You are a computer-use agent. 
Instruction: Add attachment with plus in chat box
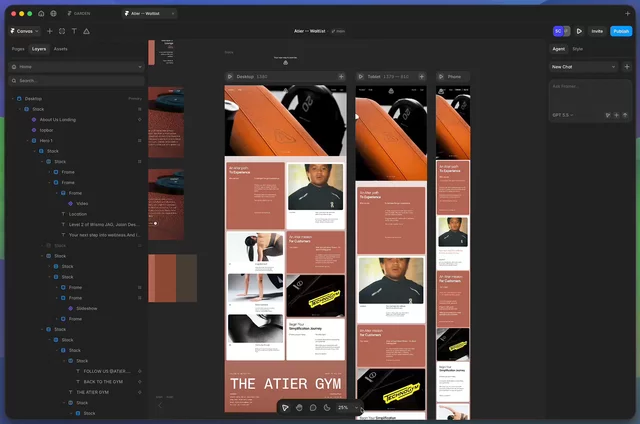(616, 115)
